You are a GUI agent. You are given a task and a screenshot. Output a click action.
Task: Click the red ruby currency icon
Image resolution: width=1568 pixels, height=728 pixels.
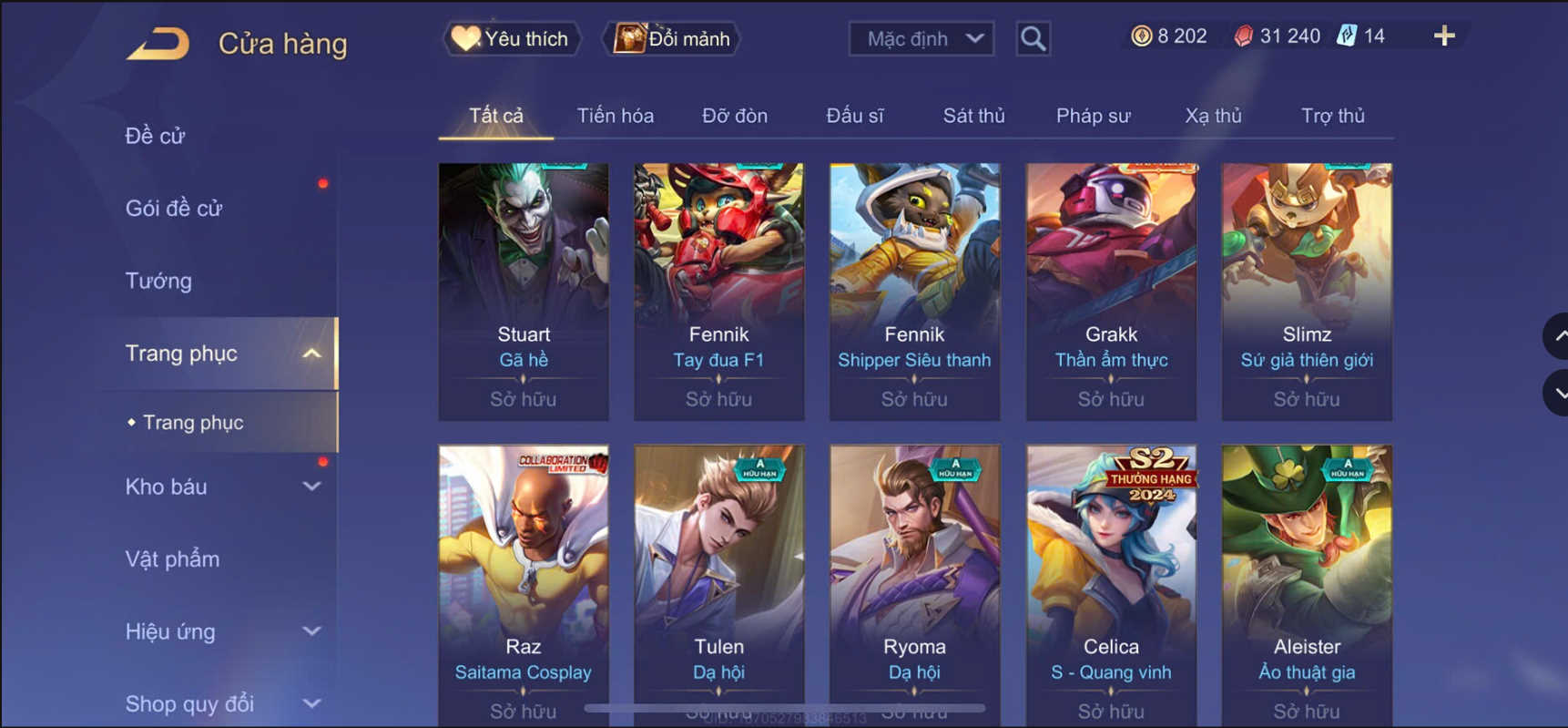1243,36
